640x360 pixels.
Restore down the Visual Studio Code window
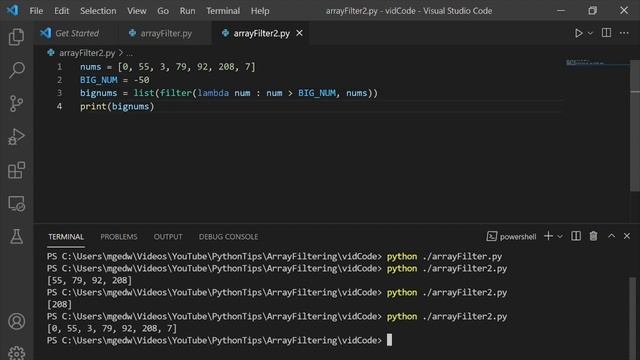[x=593, y=11]
